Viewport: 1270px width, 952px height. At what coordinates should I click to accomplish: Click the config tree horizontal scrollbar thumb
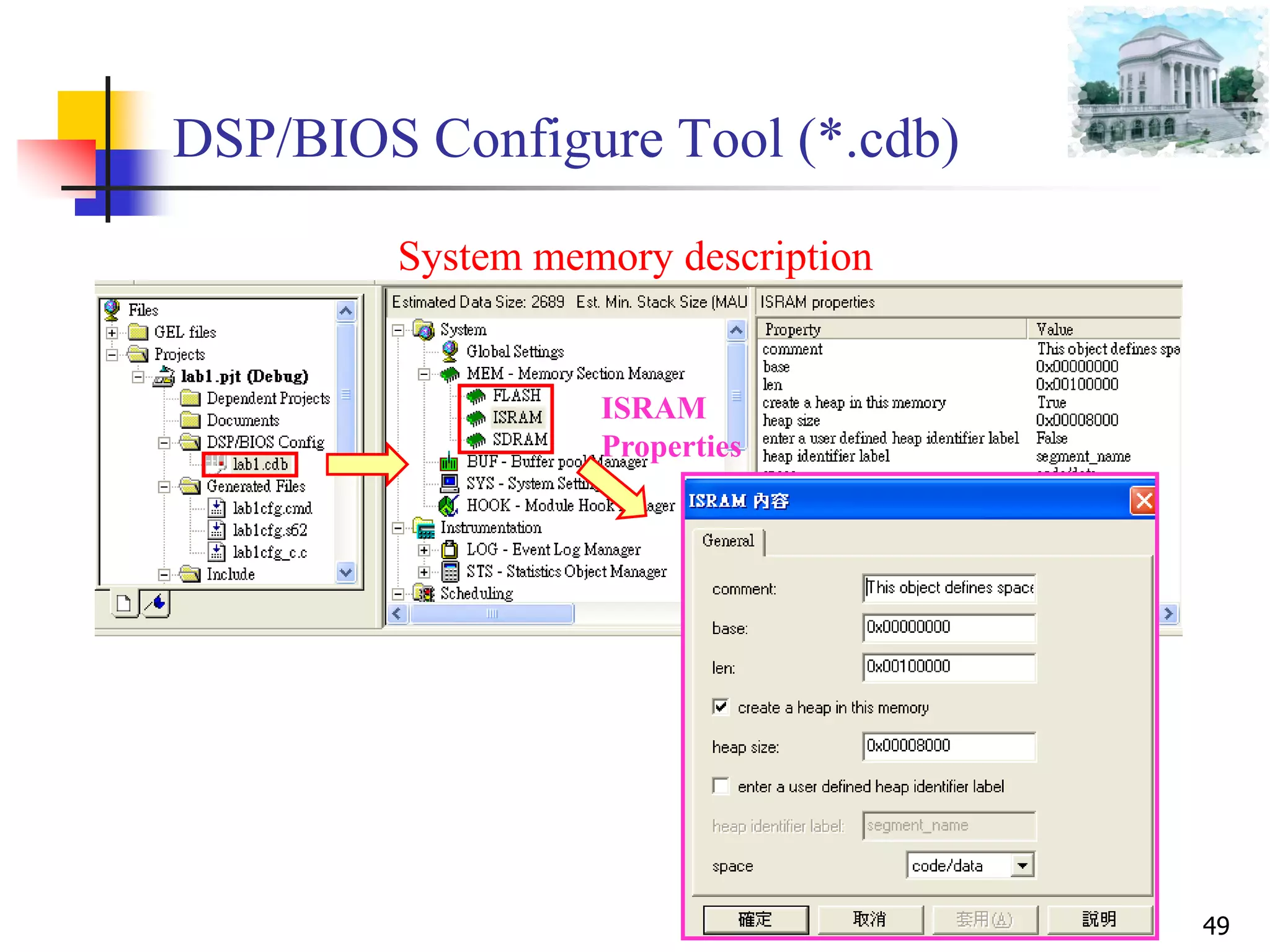492,614
